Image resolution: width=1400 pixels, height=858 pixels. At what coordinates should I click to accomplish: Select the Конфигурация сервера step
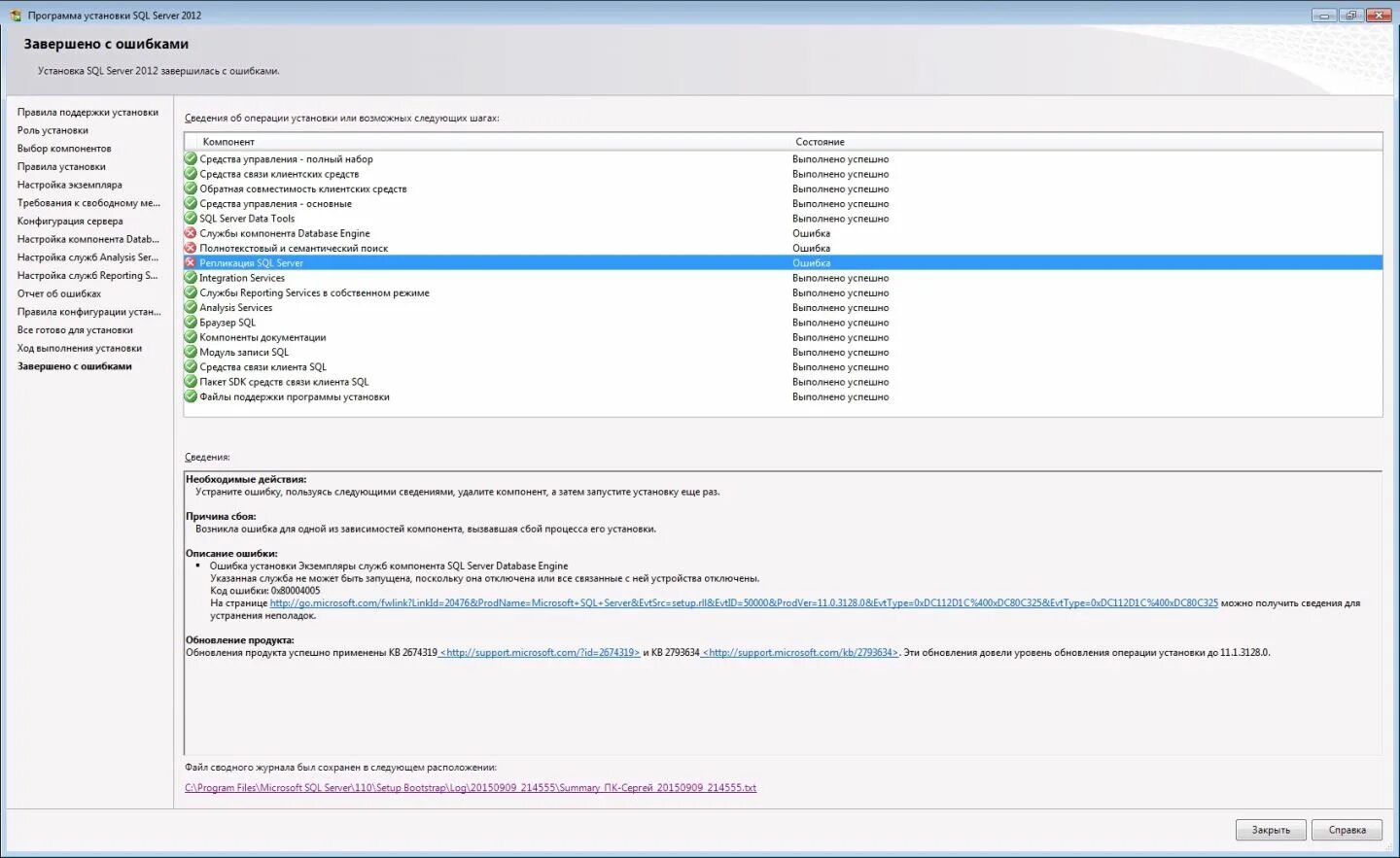pos(70,222)
